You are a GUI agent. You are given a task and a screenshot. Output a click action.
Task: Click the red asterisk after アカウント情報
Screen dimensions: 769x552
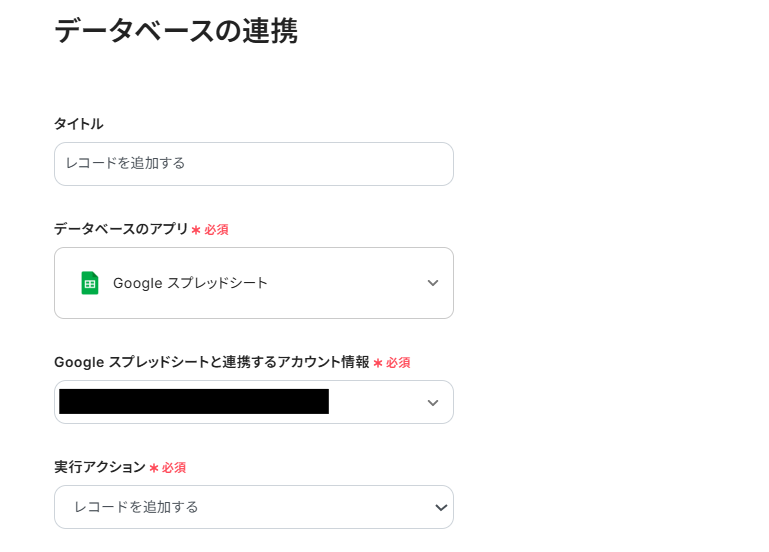tap(378, 363)
